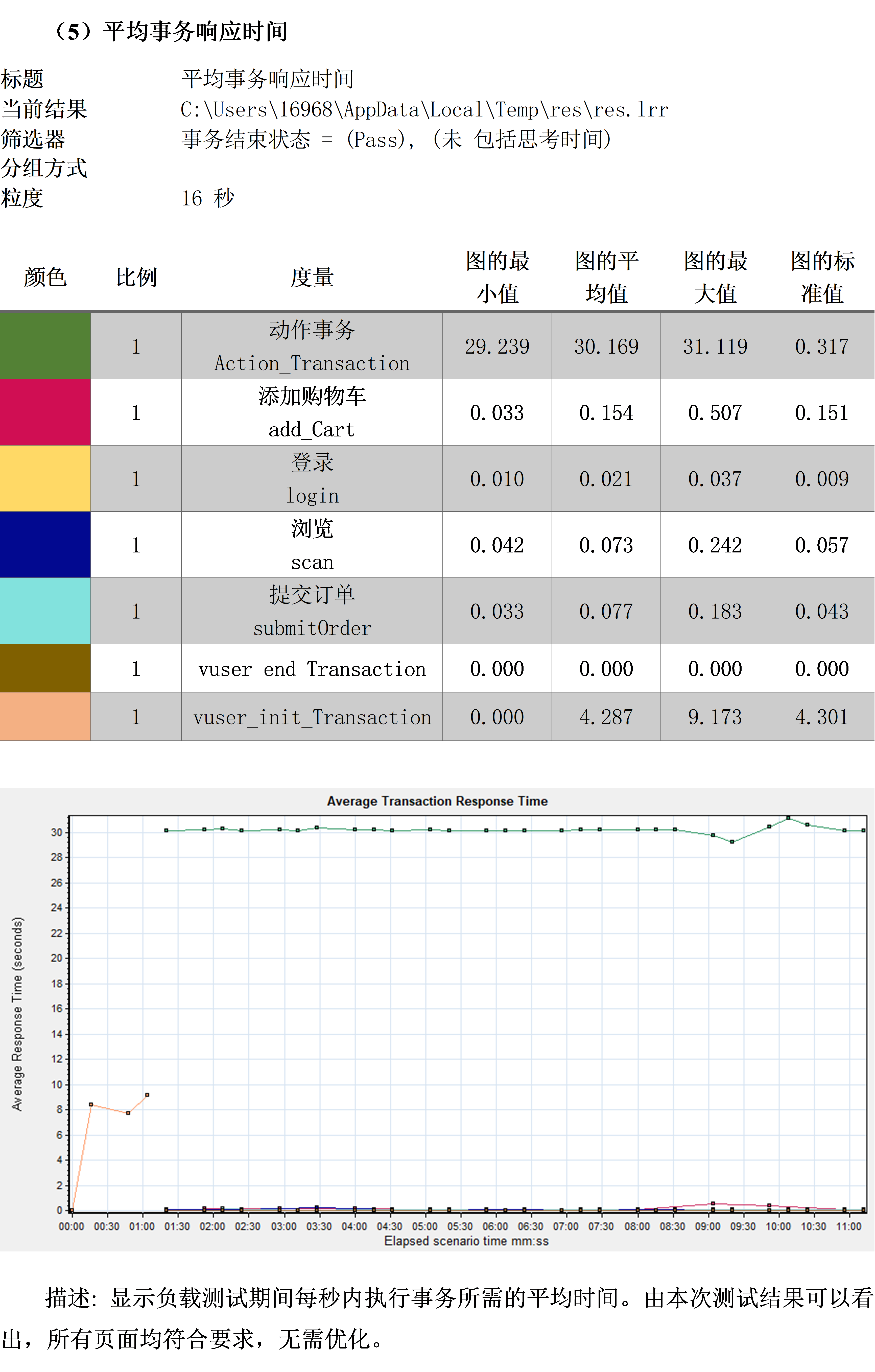The width and height of the screenshot is (875, 1372).
Task: Click login maximum value '0.037'
Action: point(716,479)
